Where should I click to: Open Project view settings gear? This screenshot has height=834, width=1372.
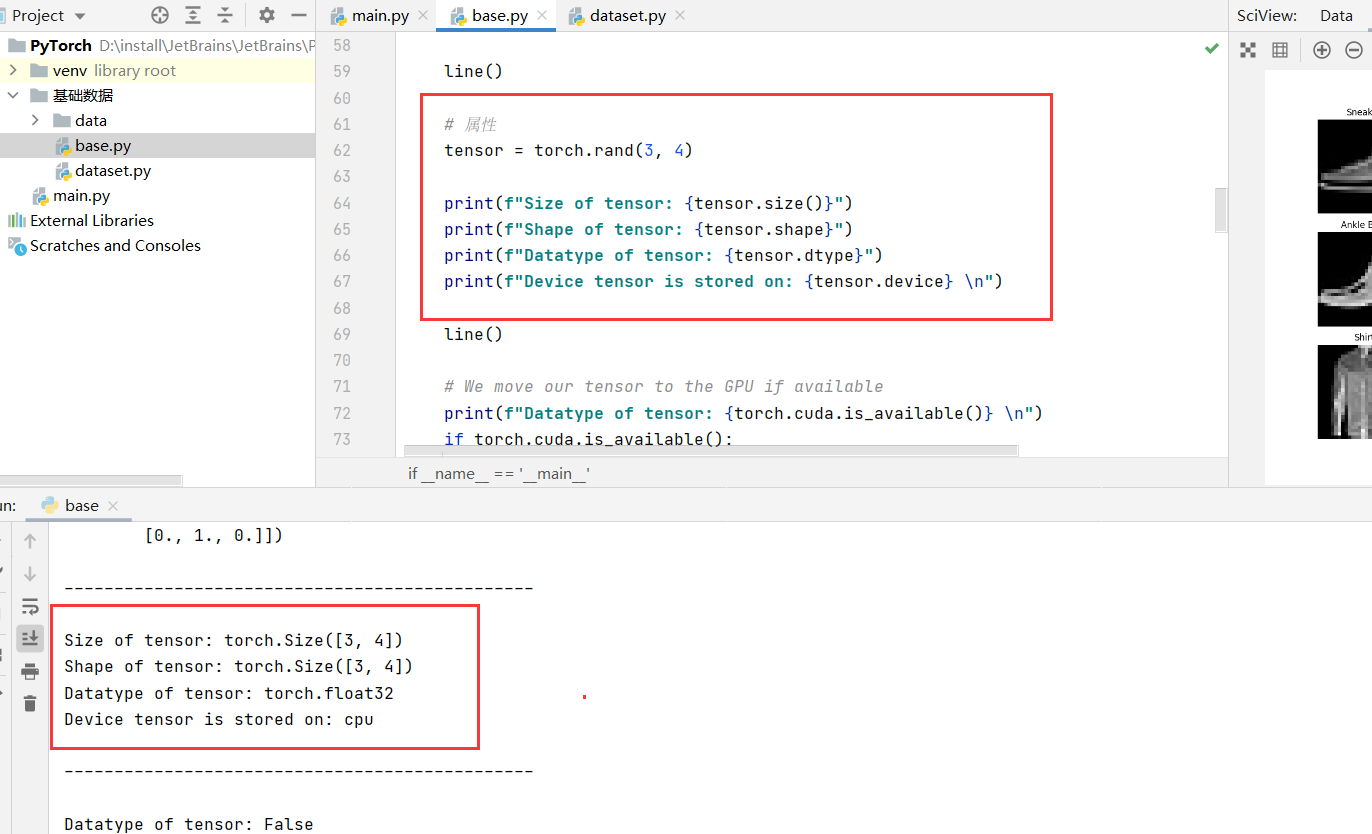[x=265, y=15]
